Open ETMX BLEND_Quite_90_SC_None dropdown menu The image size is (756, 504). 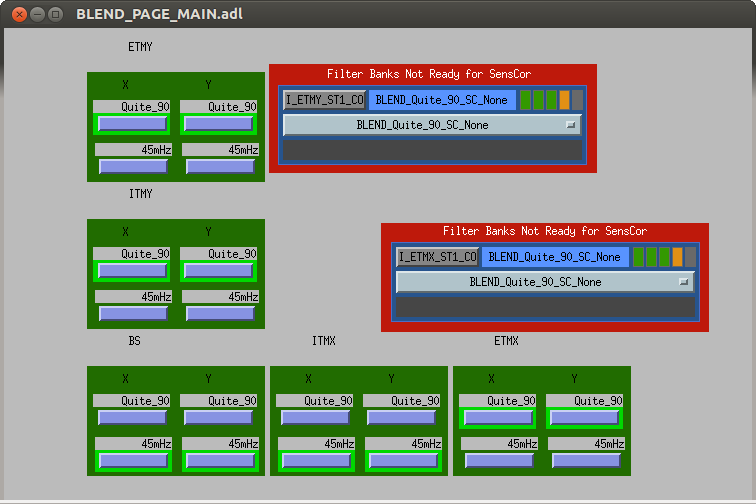click(x=545, y=282)
